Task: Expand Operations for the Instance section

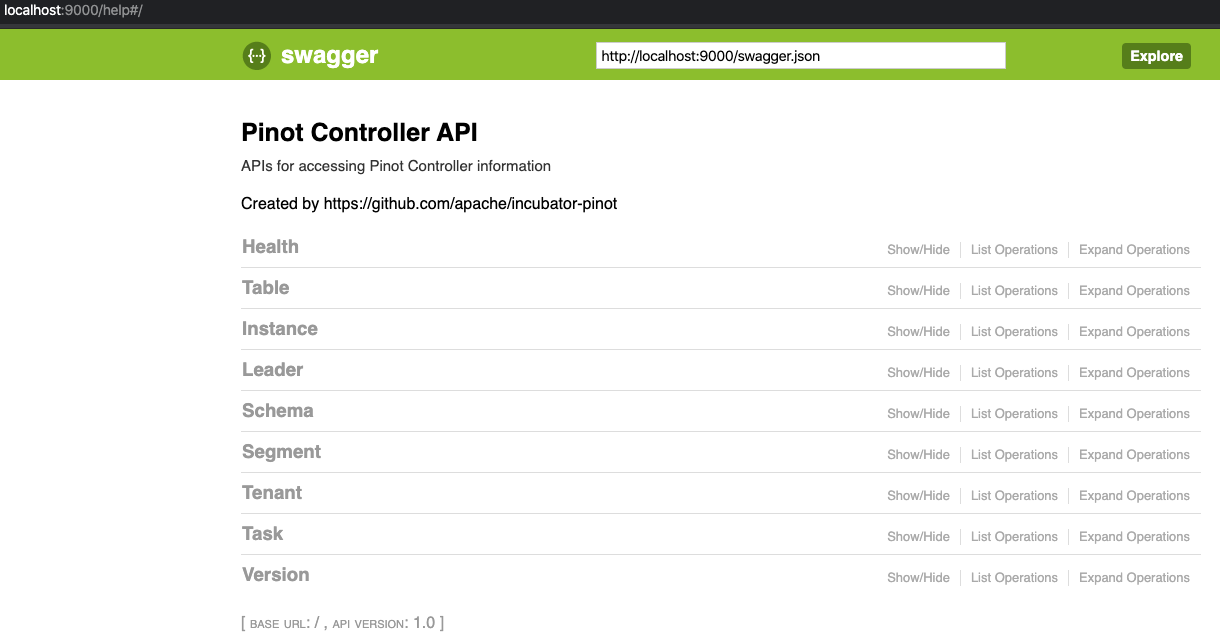Action: tap(1134, 332)
